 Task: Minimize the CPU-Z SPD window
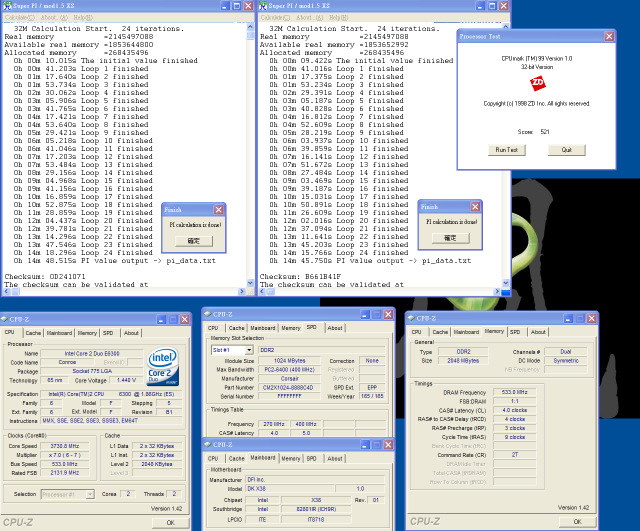click(365, 315)
